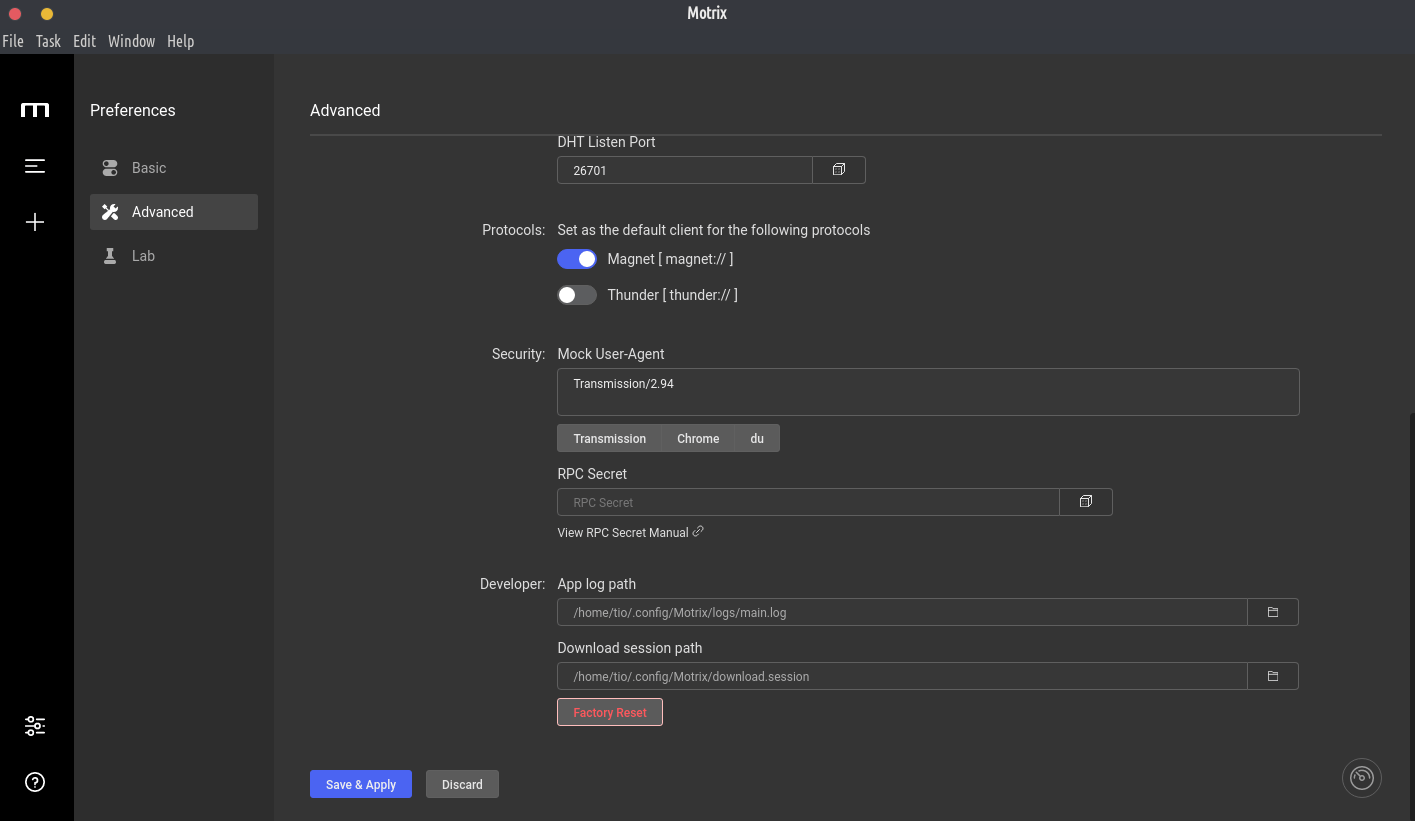Enable the Thunder protocol toggle

tap(577, 295)
